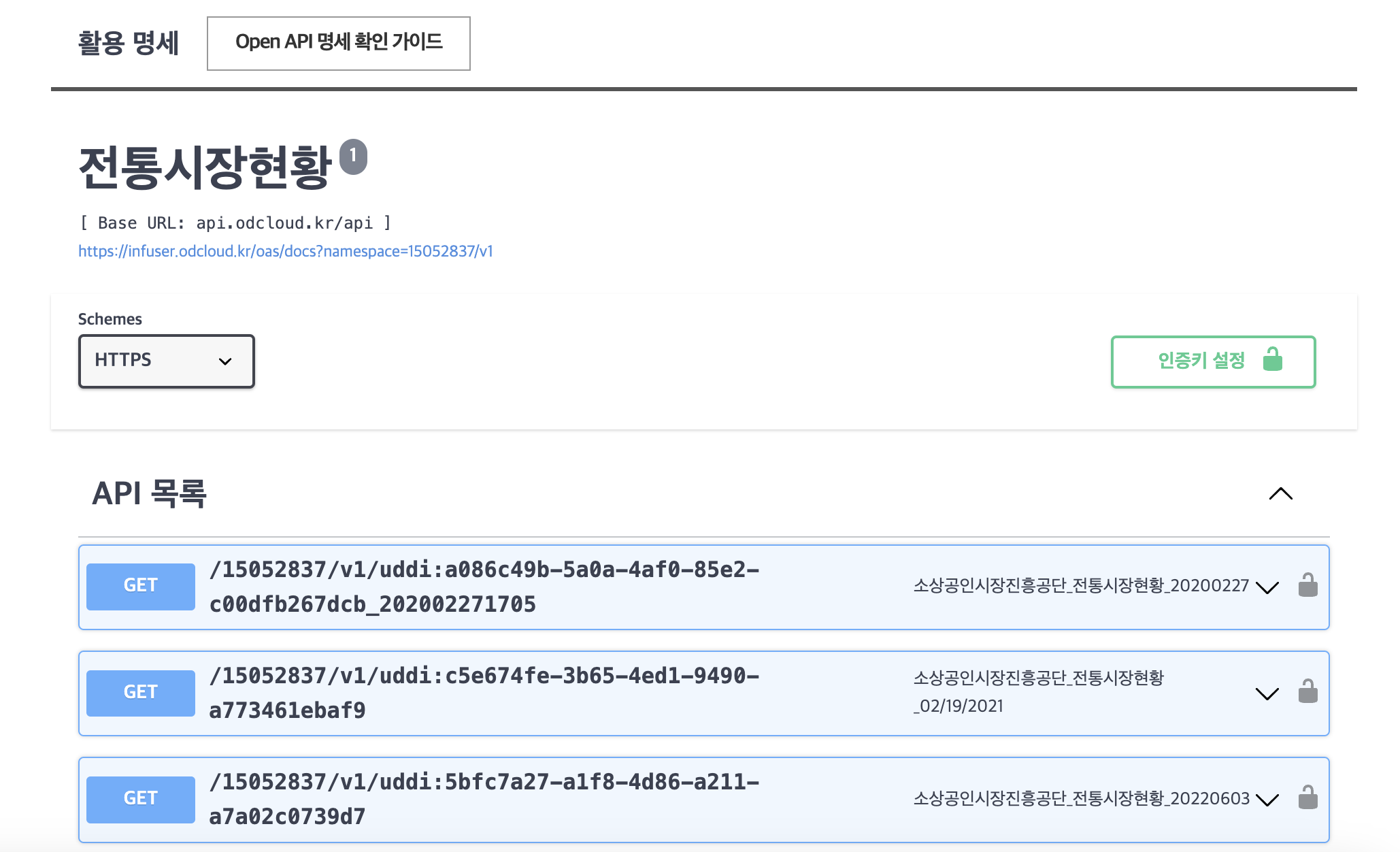1400x852 pixels.
Task: Click lock icon on 02/19/2021 API row
Action: [1307, 692]
